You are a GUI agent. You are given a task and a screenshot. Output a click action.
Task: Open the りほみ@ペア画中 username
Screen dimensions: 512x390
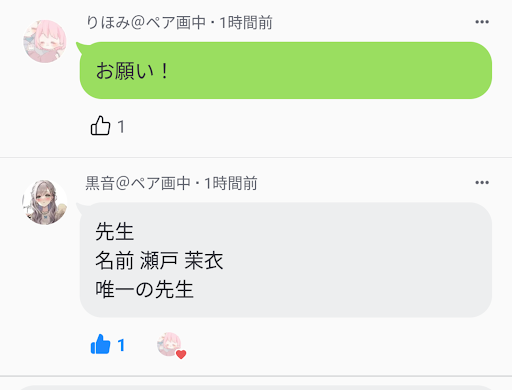click(x=146, y=23)
